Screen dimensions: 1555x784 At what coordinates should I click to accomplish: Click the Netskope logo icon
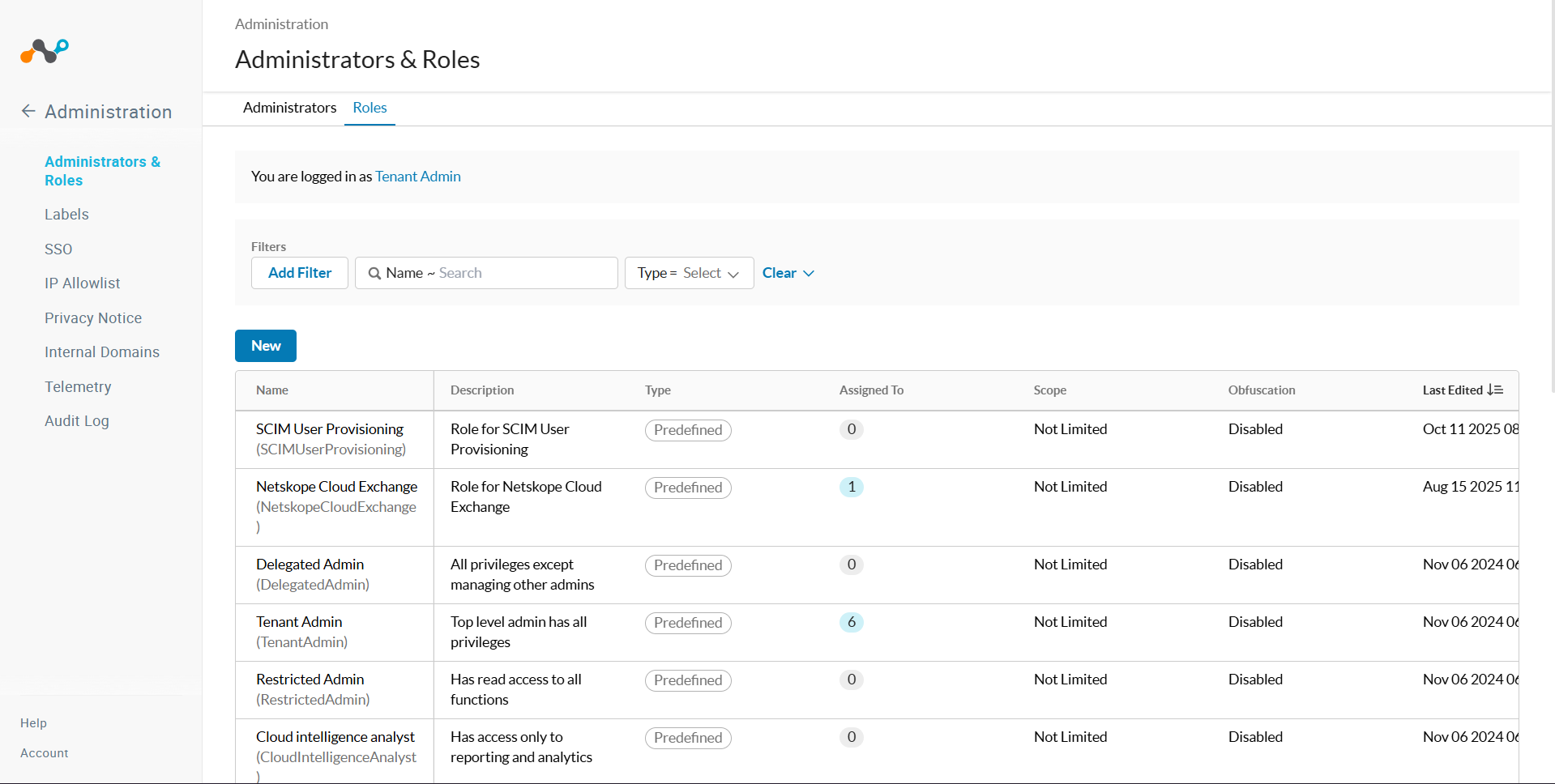click(x=45, y=51)
